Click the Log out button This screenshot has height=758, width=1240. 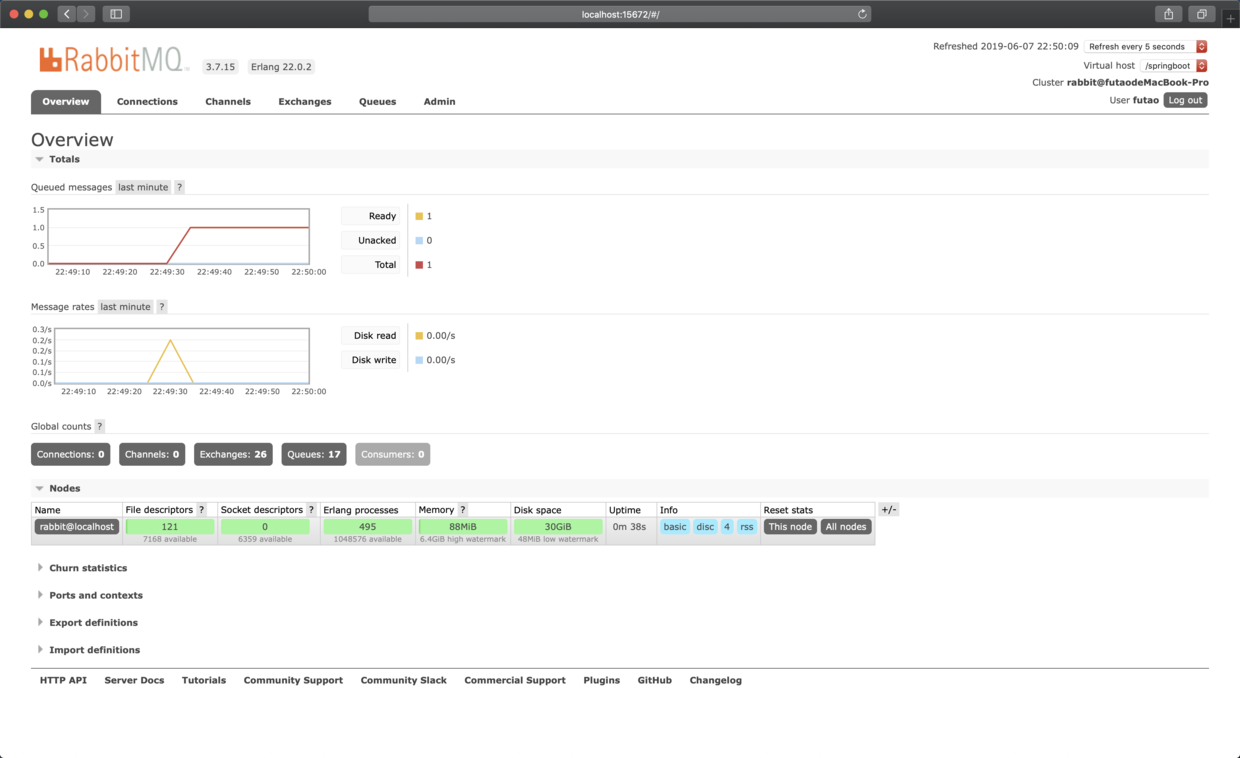pyautogui.click(x=1185, y=100)
